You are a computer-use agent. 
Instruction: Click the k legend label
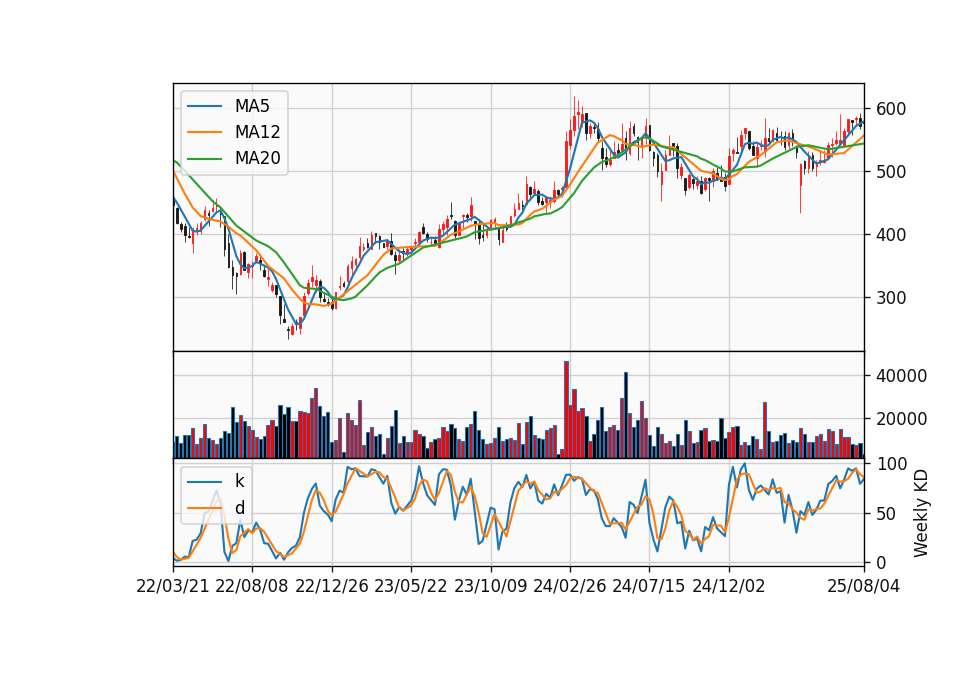[x=239, y=481]
